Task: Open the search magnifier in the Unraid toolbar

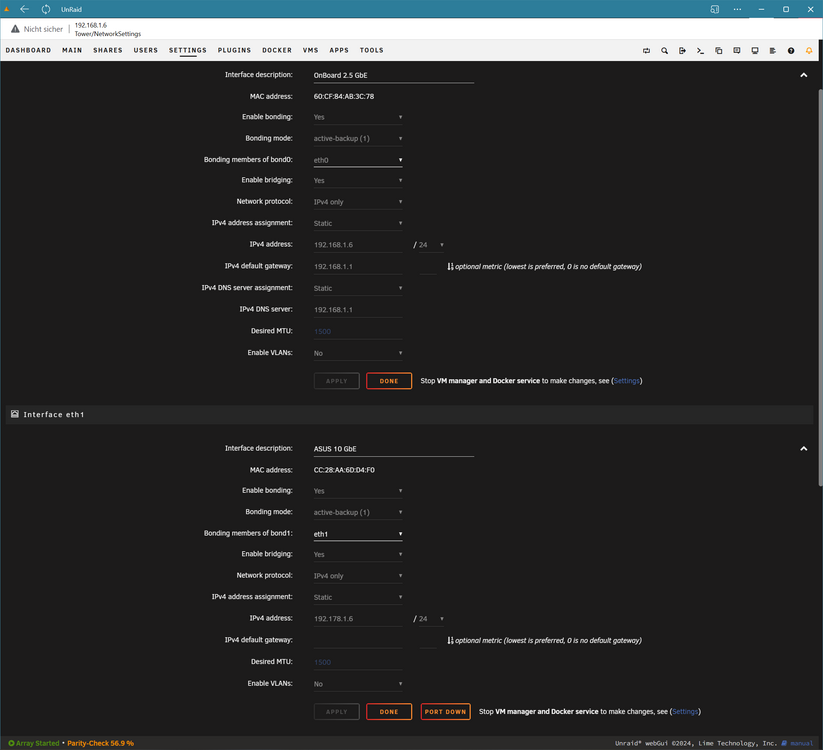Action: point(664,50)
